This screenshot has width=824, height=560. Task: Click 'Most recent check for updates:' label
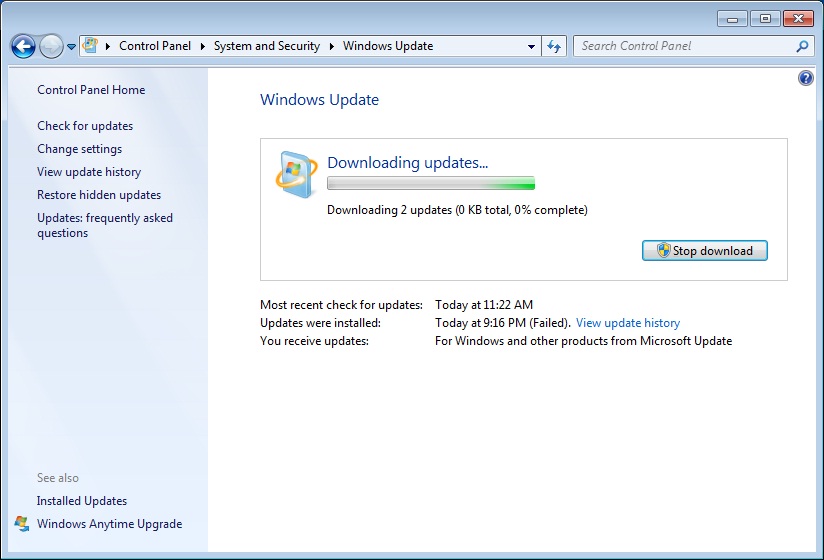coord(341,305)
